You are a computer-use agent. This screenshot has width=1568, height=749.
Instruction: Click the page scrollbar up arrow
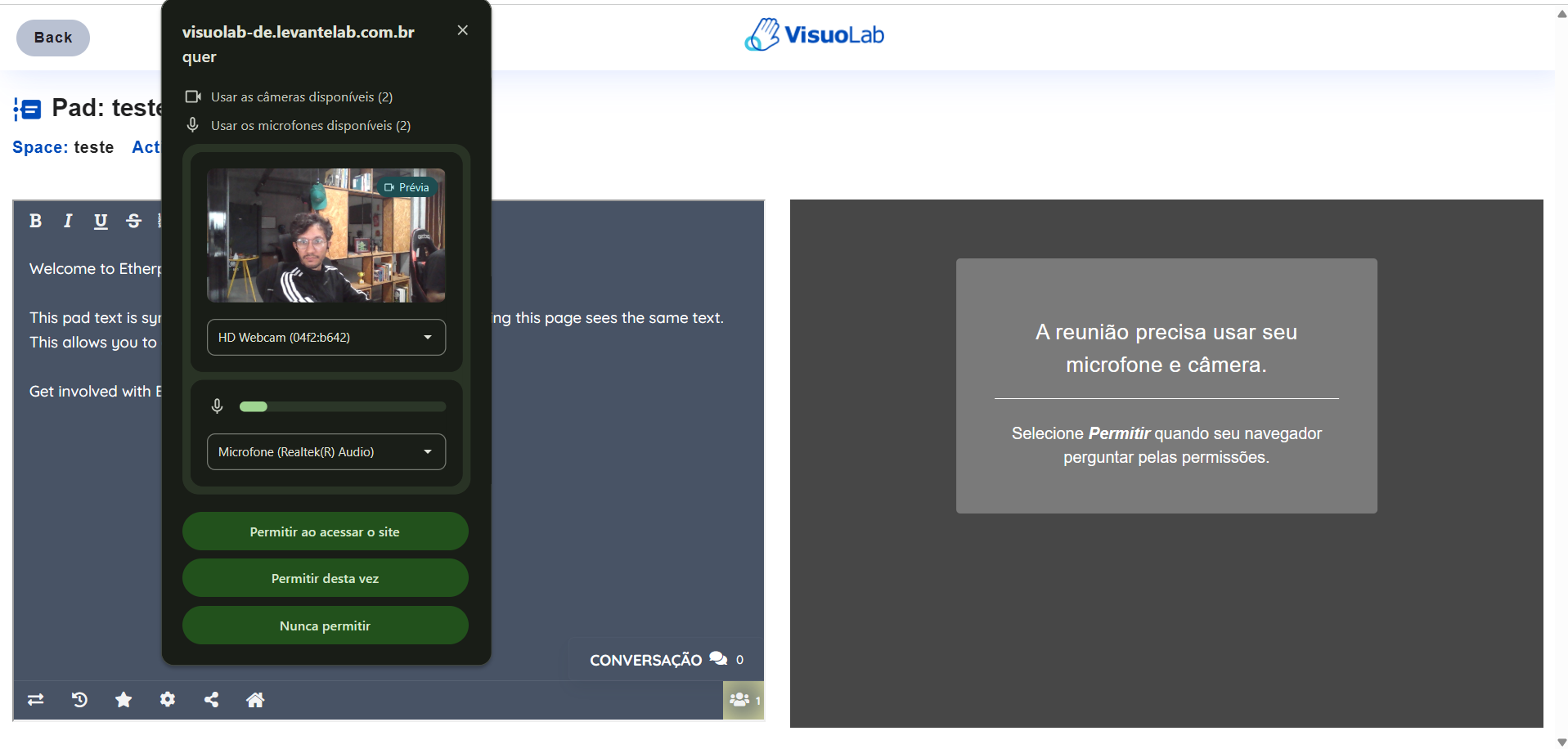(1561, 13)
